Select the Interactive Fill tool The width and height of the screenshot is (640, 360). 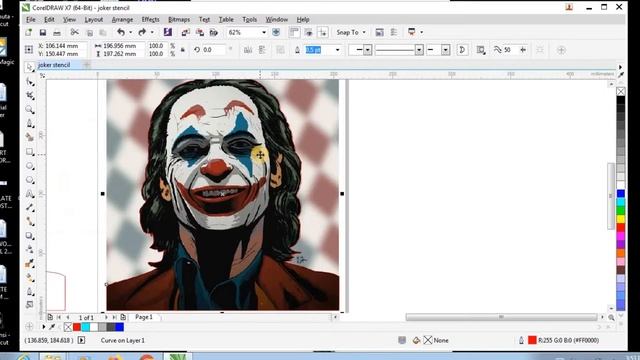30,278
